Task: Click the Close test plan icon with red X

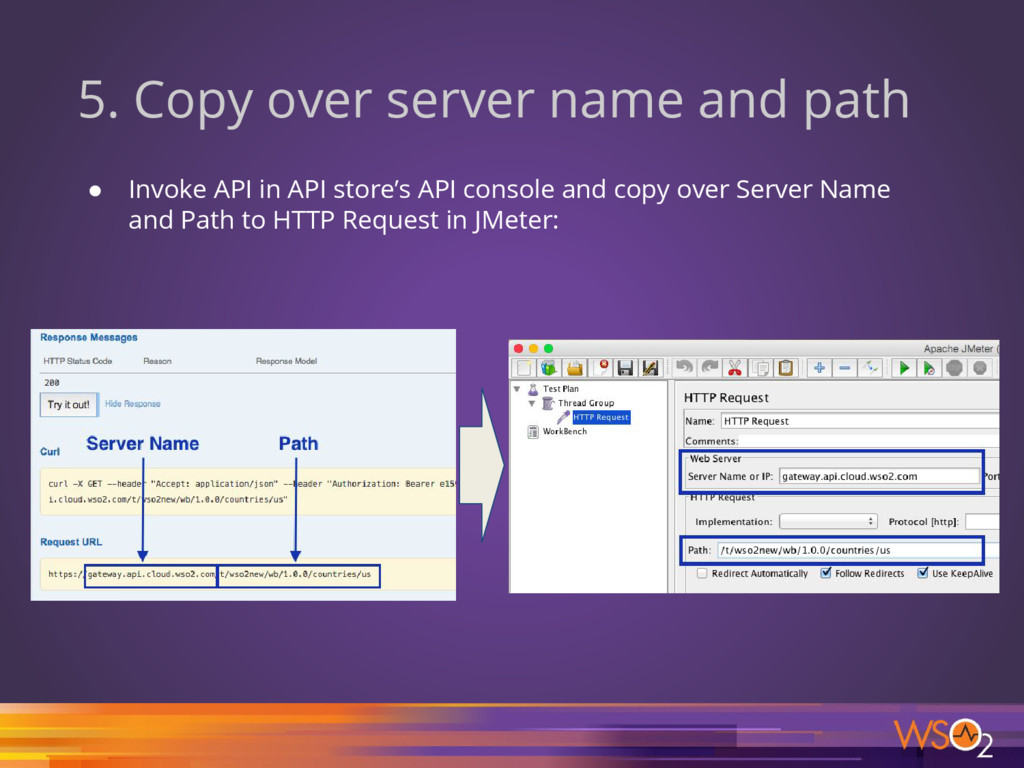Action: coord(601,368)
